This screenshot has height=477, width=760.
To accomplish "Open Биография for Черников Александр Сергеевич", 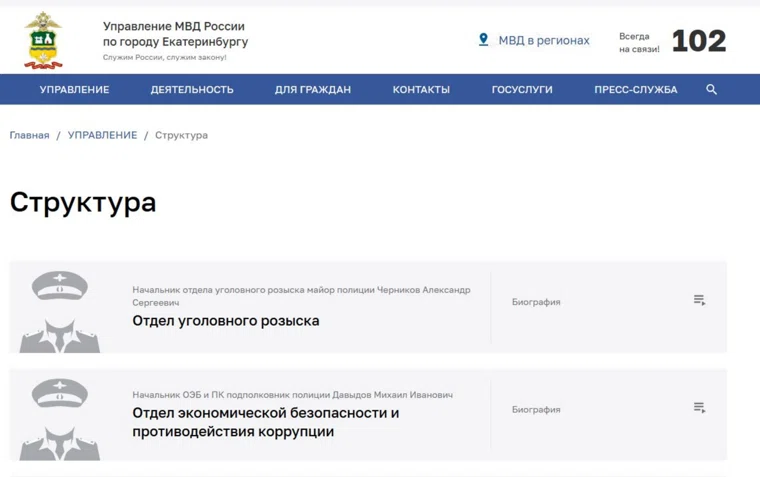I will (x=536, y=302).
